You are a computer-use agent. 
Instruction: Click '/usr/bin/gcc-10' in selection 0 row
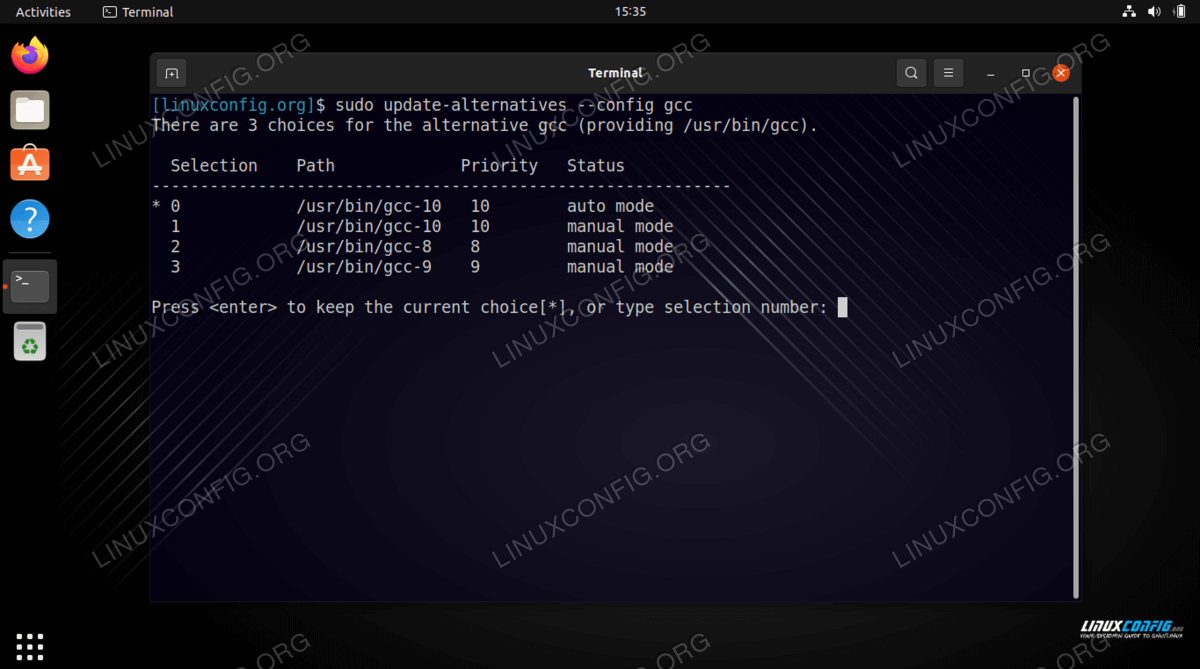coord(369,206)
